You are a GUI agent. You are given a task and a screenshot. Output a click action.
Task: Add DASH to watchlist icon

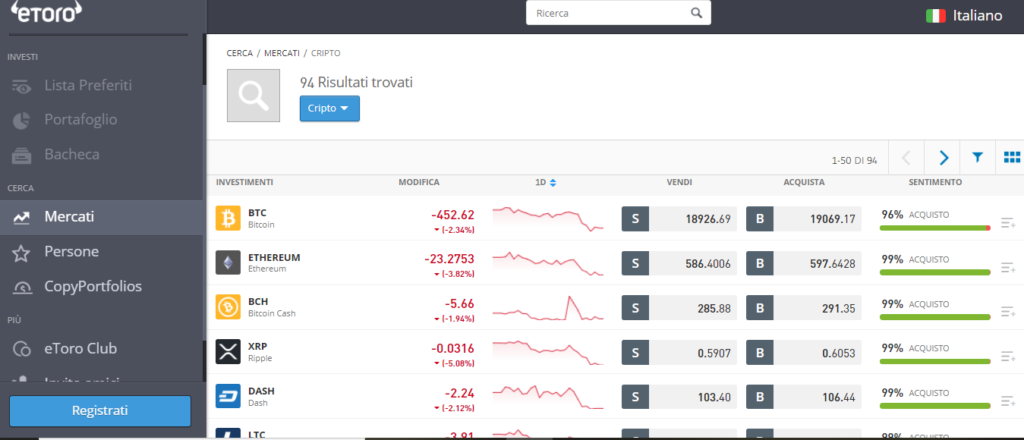click(x=1008, y=400)
